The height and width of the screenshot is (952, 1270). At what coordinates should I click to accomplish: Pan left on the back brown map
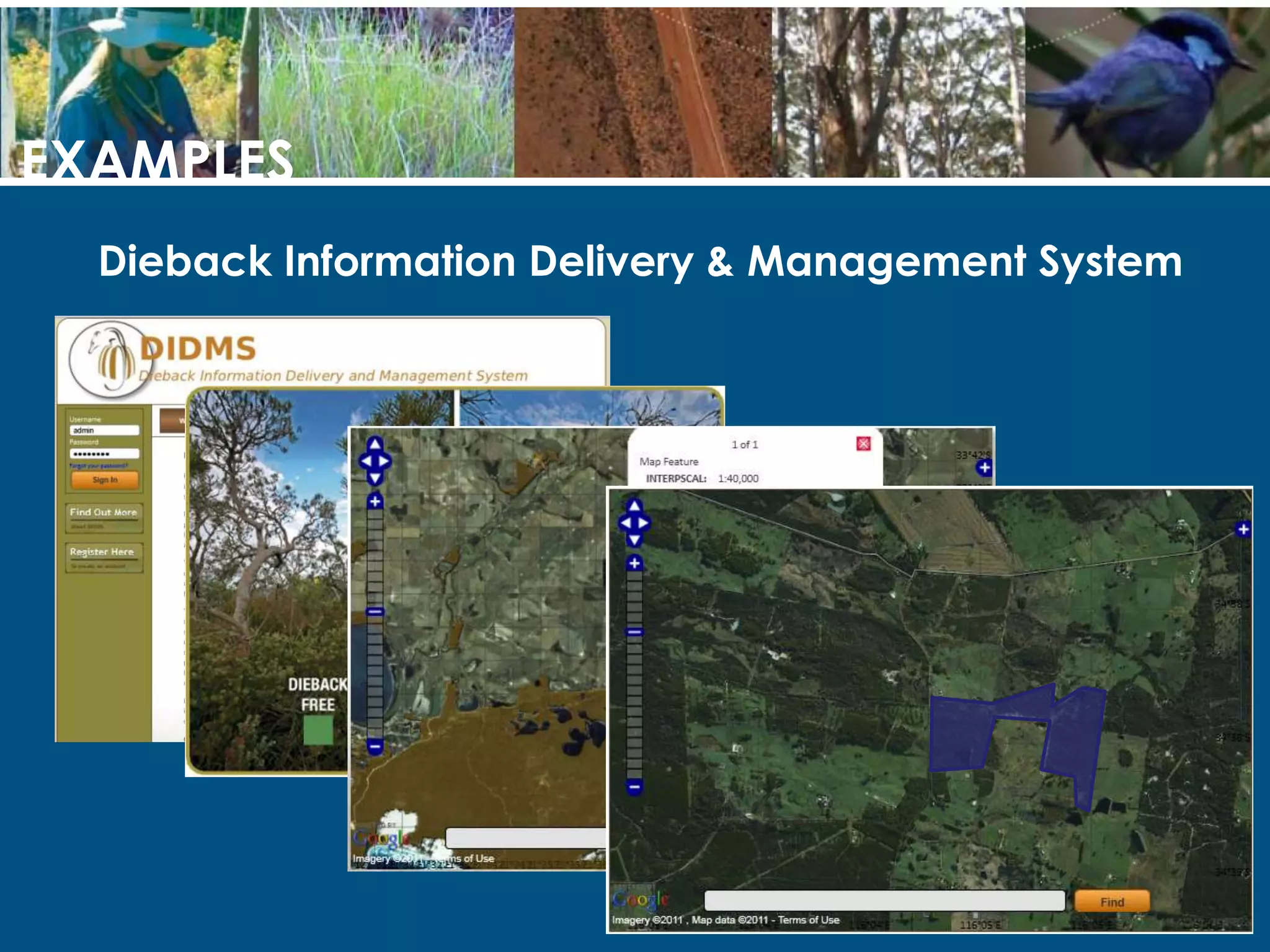(365, 461)
